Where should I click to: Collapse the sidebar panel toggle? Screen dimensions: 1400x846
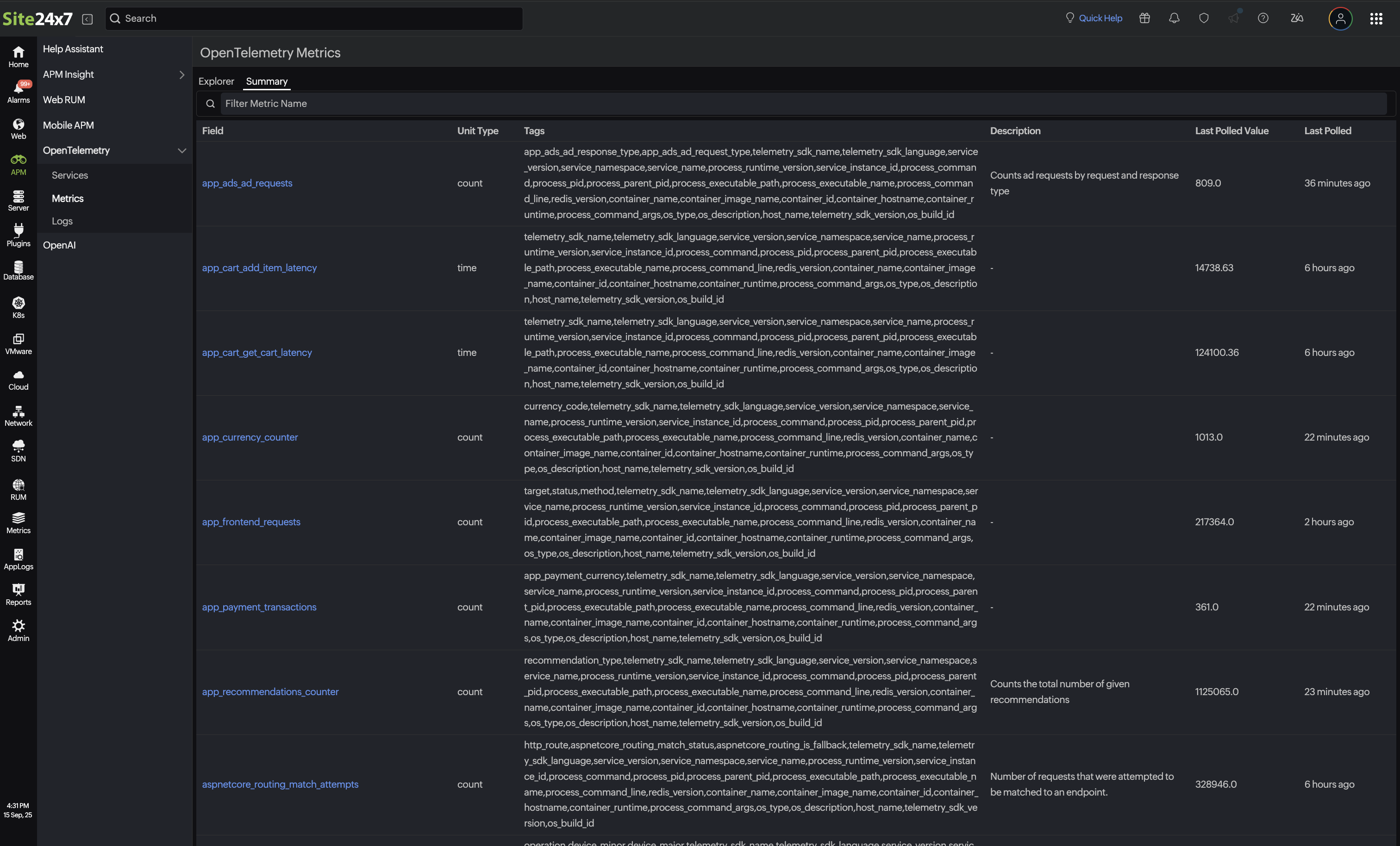(87, 19)
